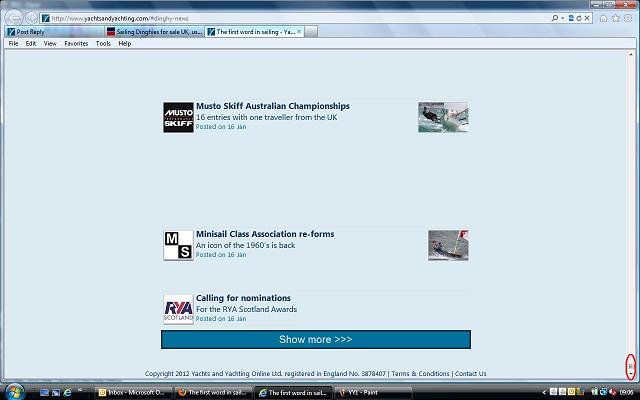Open the Favorites menu
This screenshot has width=640, height=400.
pyautogui.click(x=76, y=43)
